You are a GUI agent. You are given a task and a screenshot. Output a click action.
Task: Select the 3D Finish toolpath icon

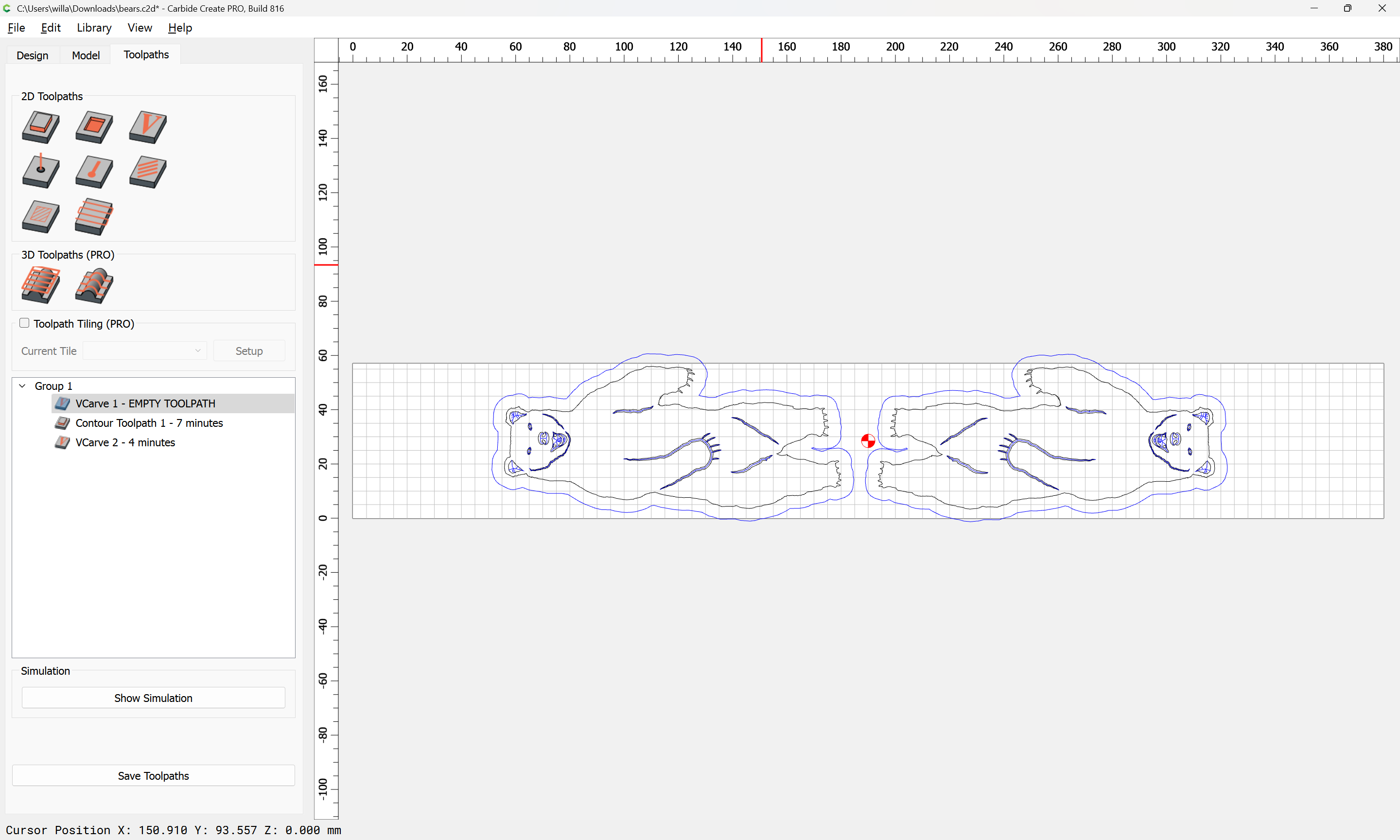pyautogui.click(x=94, y=285)
